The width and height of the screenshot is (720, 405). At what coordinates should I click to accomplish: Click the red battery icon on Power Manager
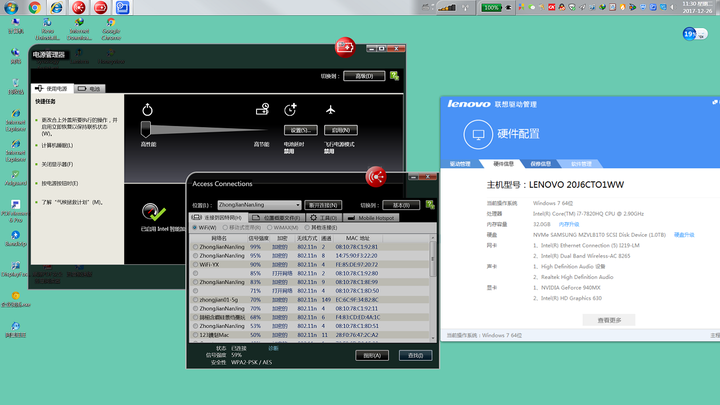345,47
